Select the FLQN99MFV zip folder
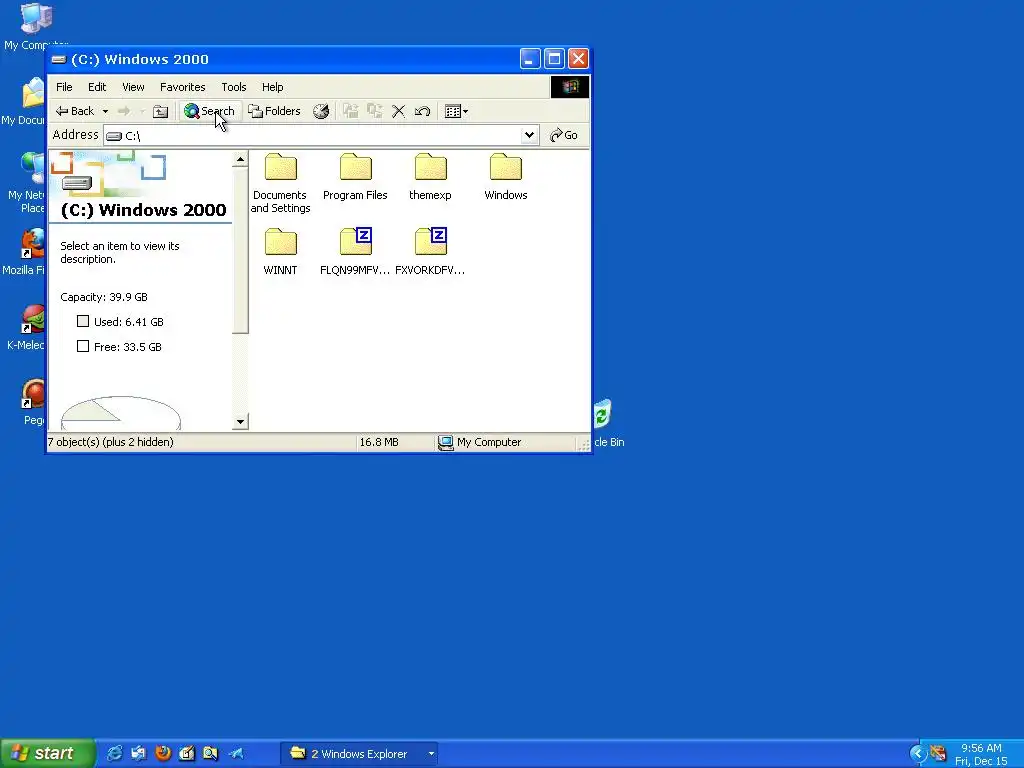 (355, 252)
